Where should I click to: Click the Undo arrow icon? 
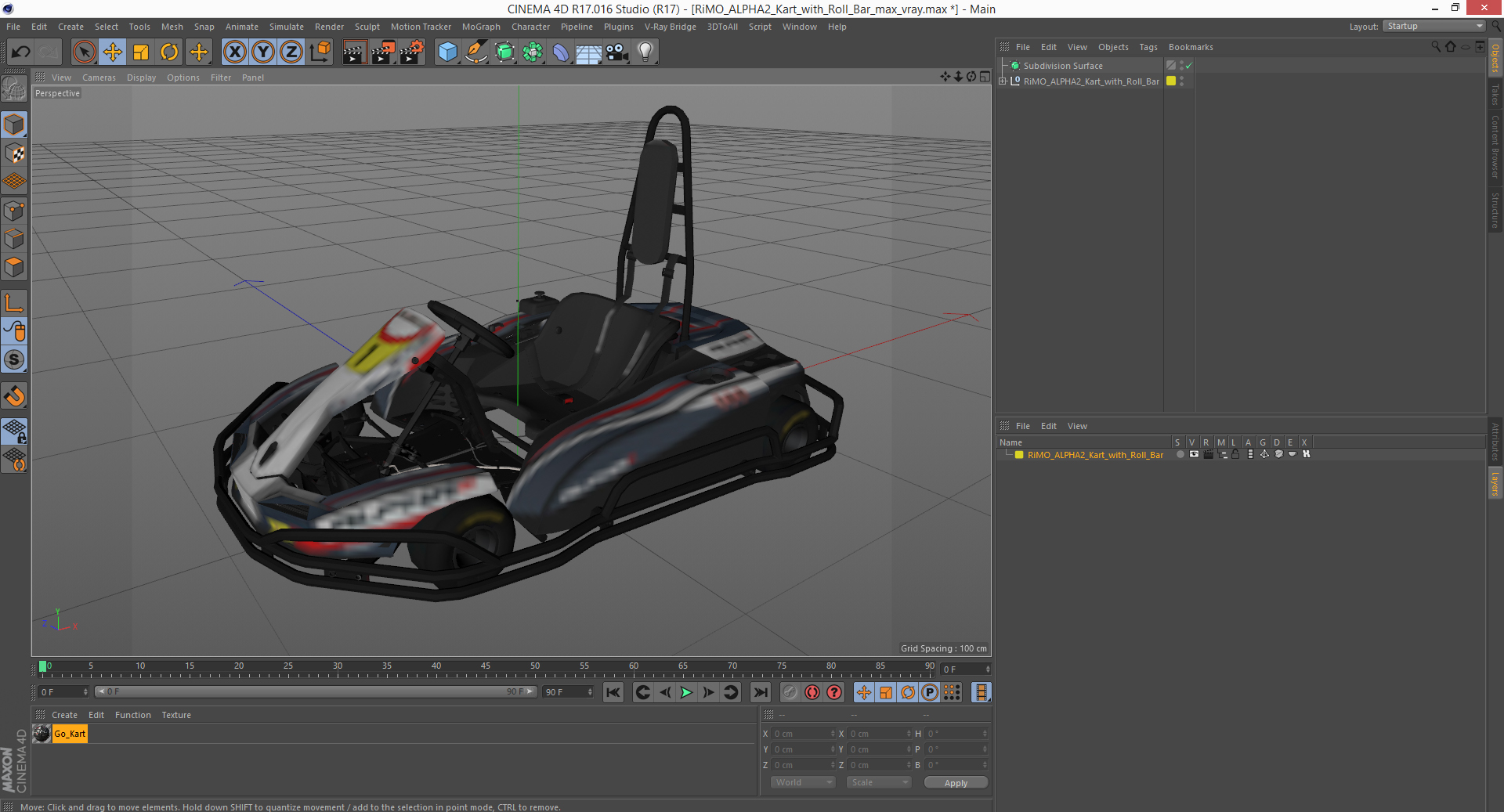click(21, 52)
